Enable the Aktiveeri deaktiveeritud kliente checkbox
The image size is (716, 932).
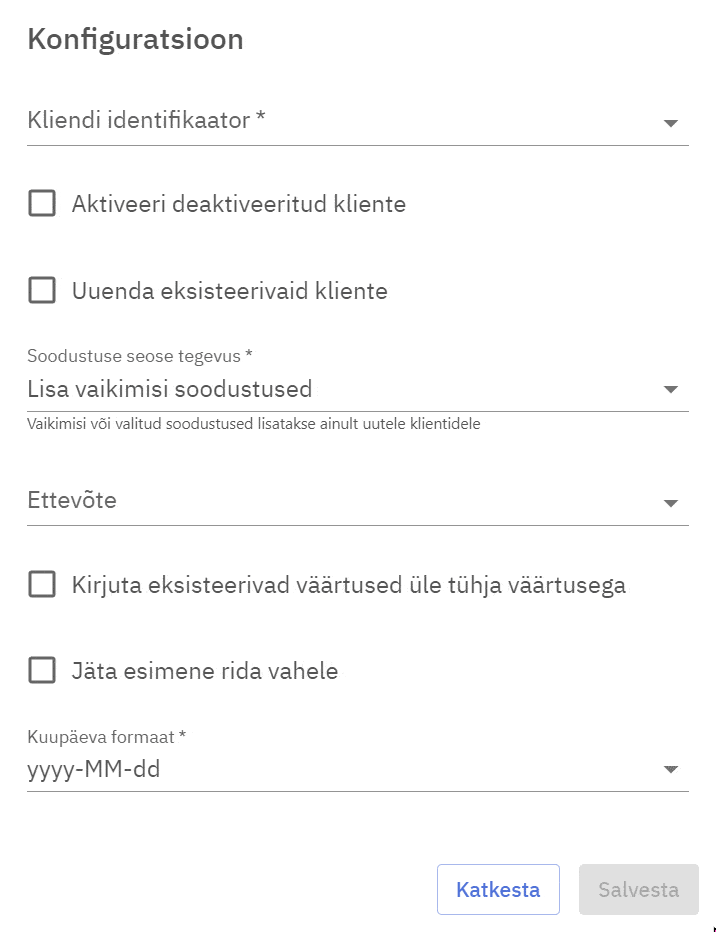(x=42, y=204)
